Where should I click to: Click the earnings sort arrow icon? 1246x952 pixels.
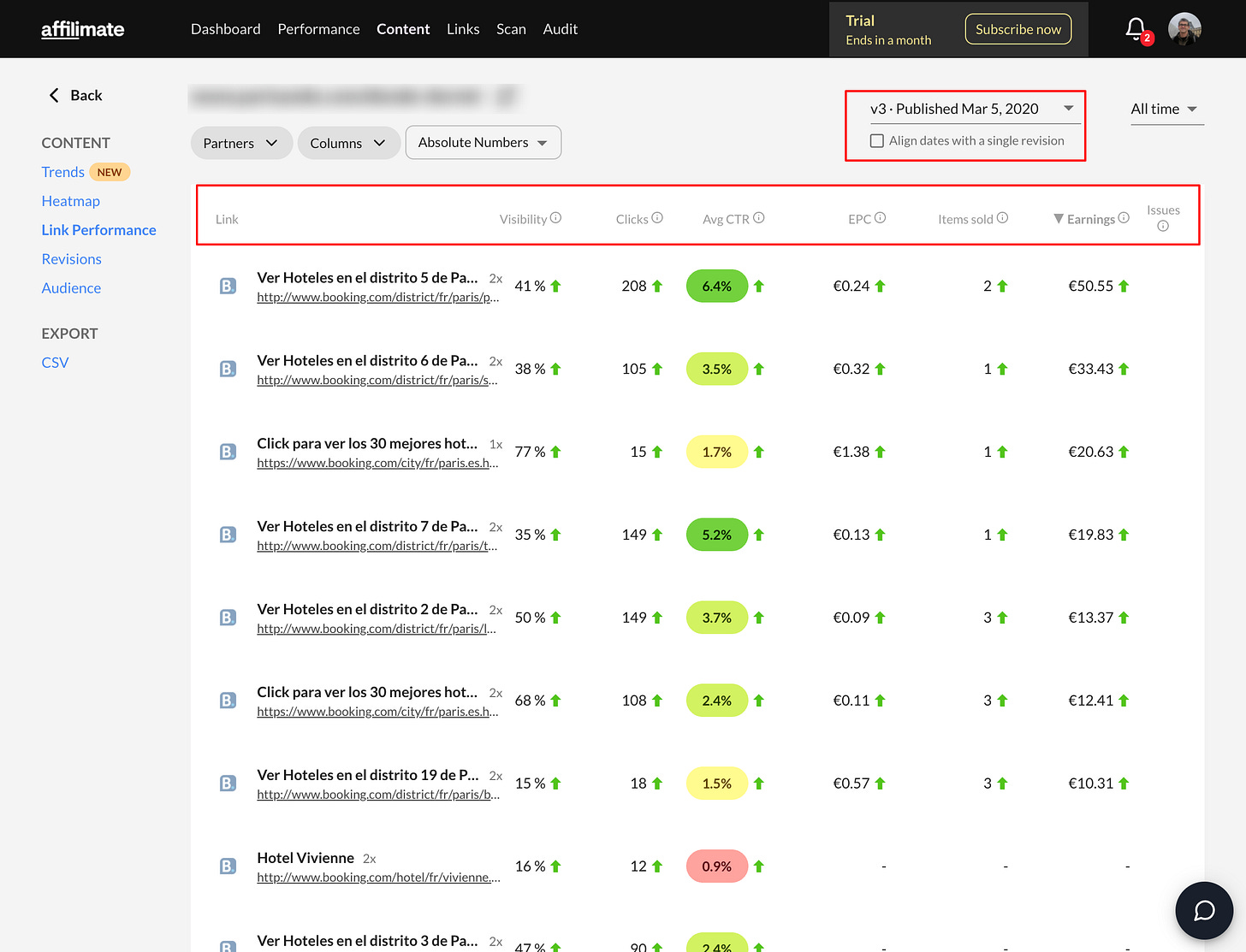[1059, 219]
